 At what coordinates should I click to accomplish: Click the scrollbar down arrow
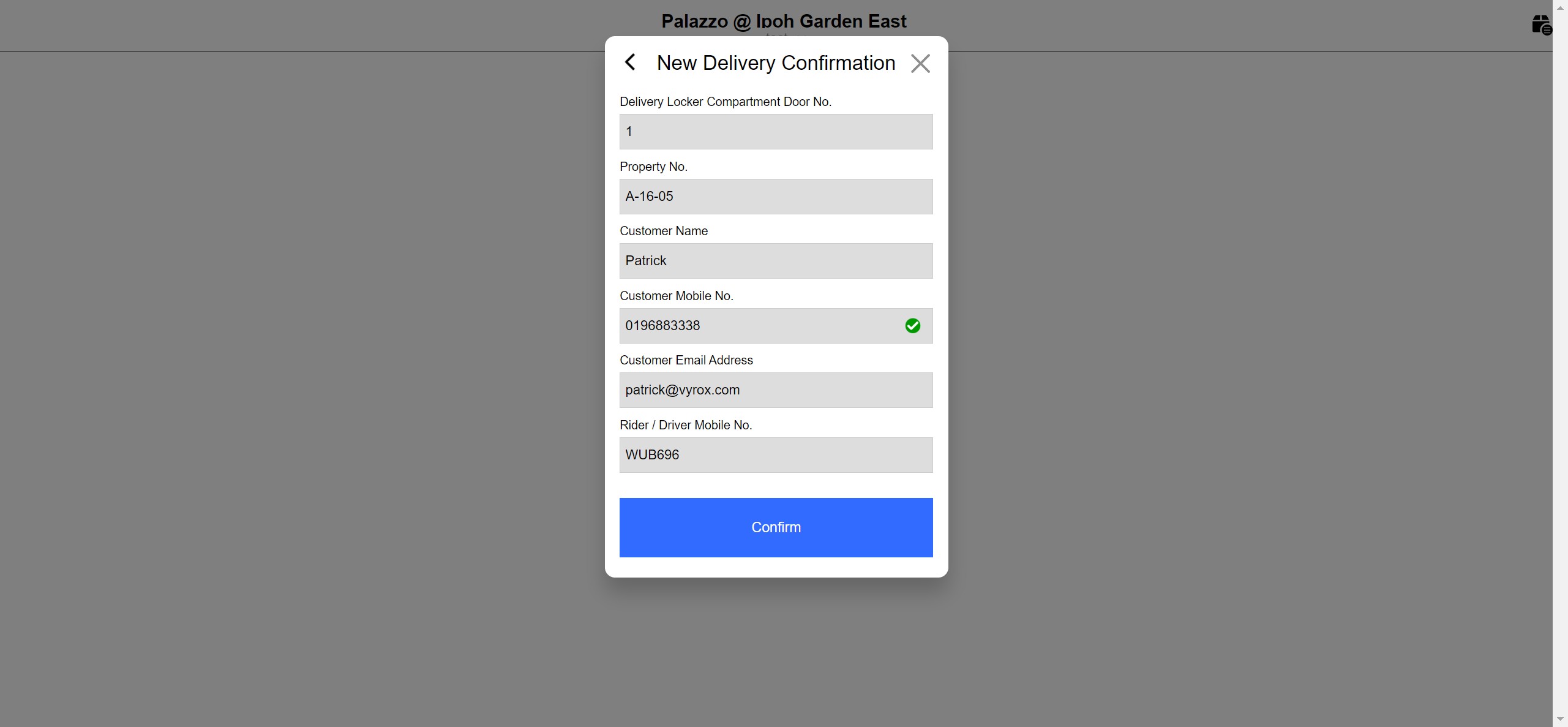click(1561, 720)
